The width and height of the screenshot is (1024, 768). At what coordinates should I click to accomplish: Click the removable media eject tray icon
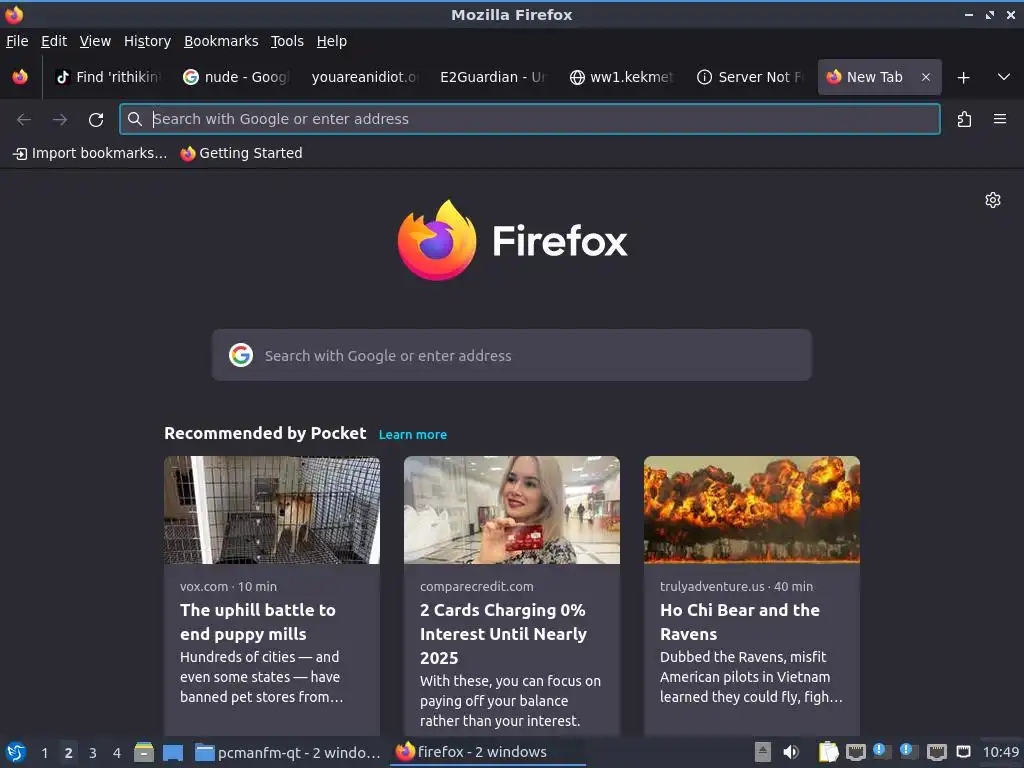coord(763,752)
